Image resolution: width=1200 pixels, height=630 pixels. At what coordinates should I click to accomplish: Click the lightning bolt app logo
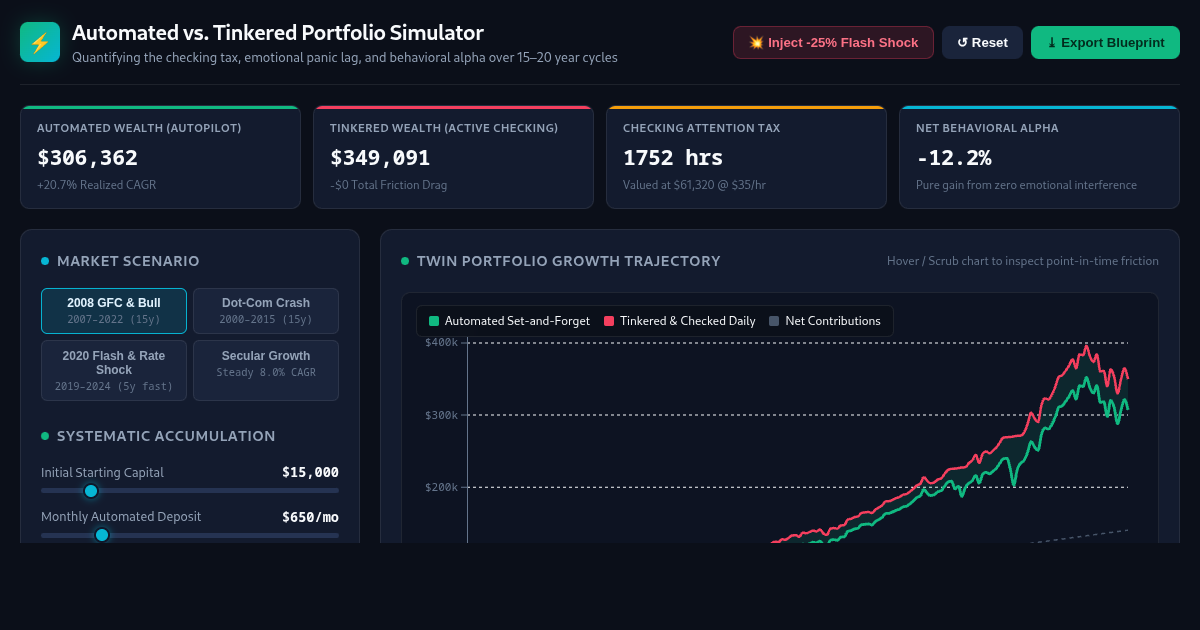coord(40,42)
